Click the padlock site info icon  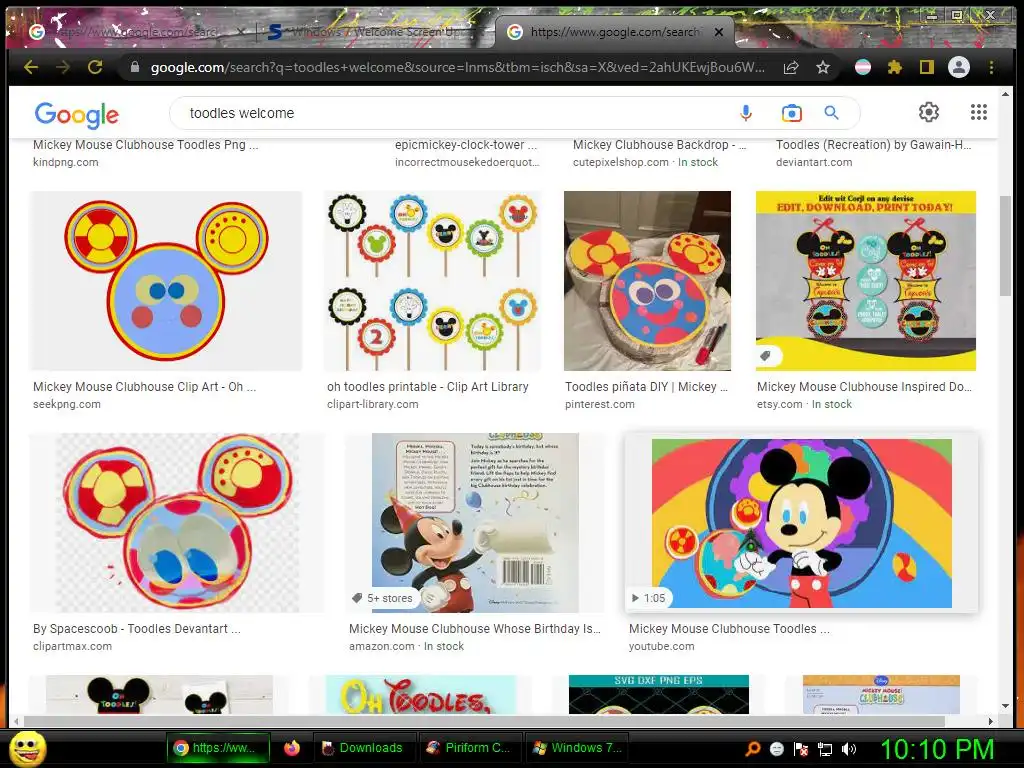135,67
